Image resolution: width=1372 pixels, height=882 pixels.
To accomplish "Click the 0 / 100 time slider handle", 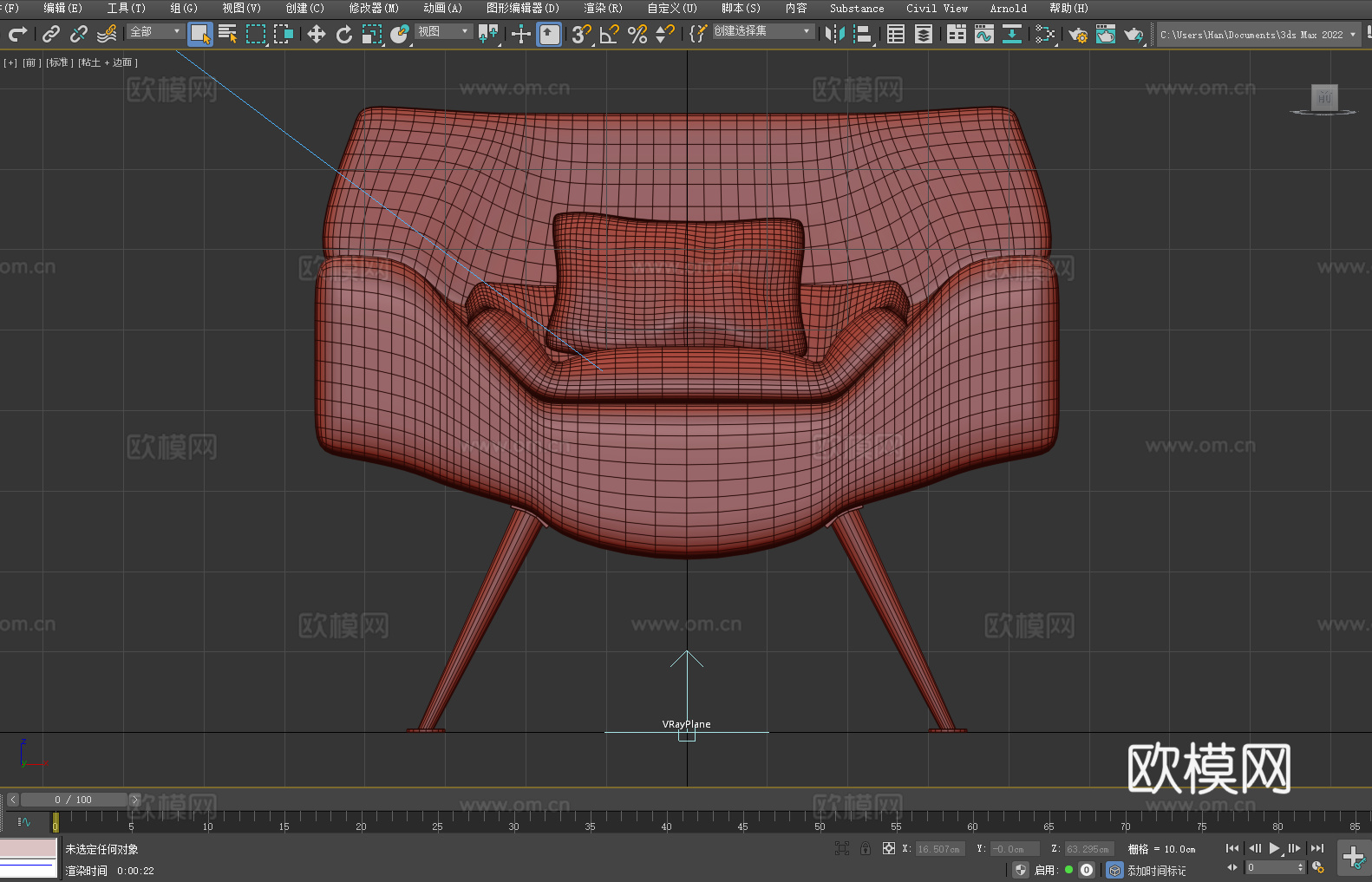I will (x=74, y=800).
